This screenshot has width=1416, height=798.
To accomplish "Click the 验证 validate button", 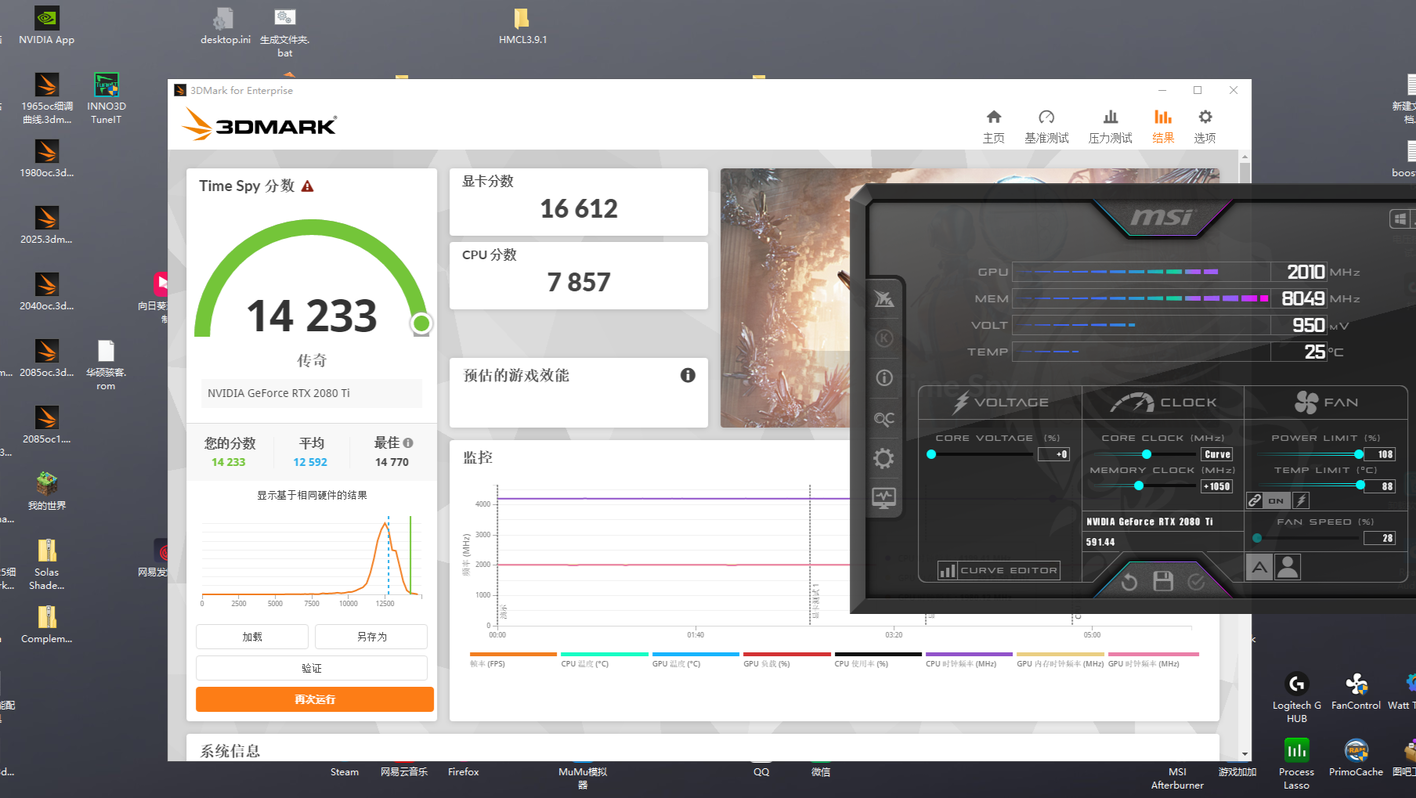I will [312, 667].
